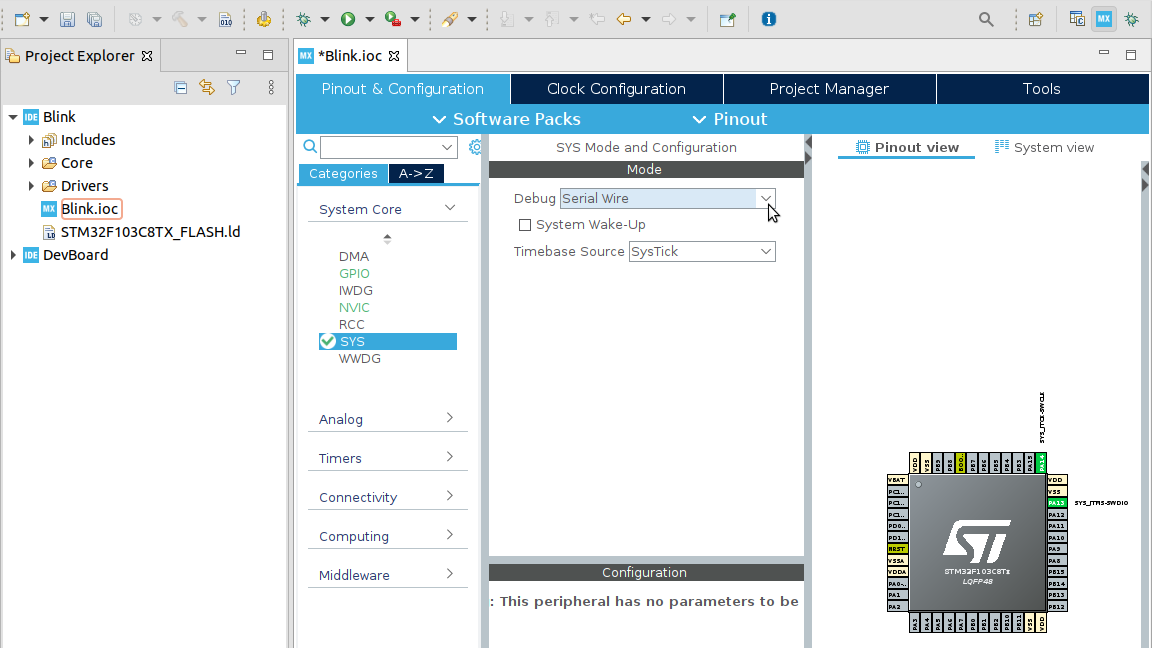Open the blue information icon

768,19
